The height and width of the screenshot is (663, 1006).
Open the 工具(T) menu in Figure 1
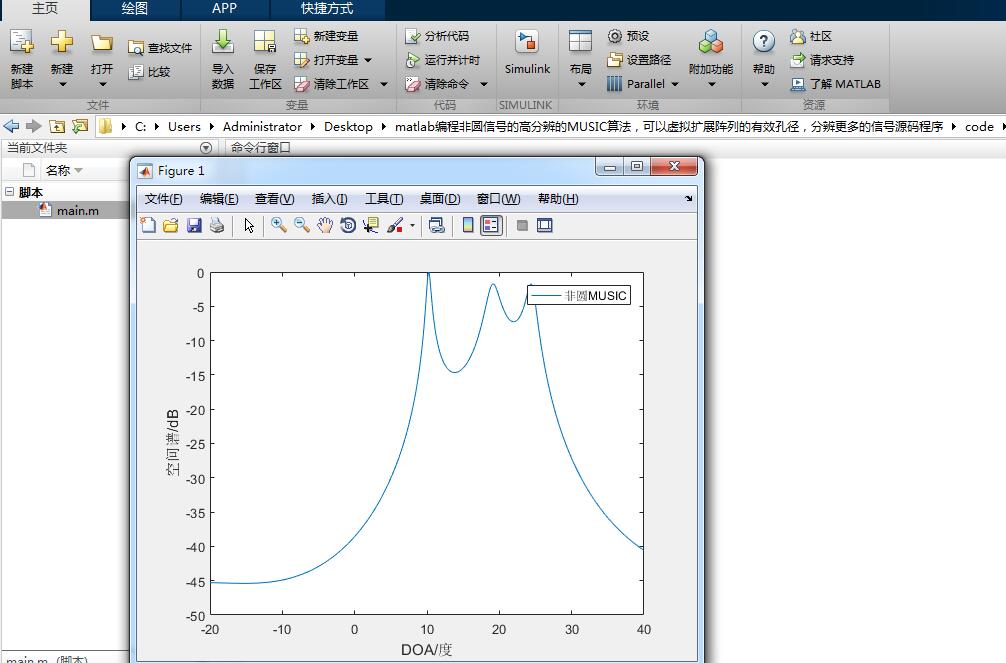384,199
